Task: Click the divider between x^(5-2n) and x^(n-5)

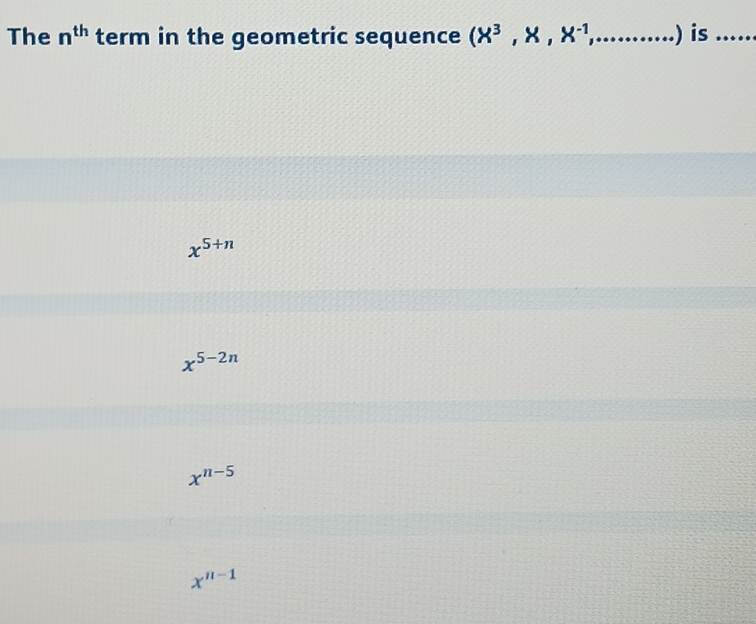Action: pyautogui.click(x=378, y=414)
